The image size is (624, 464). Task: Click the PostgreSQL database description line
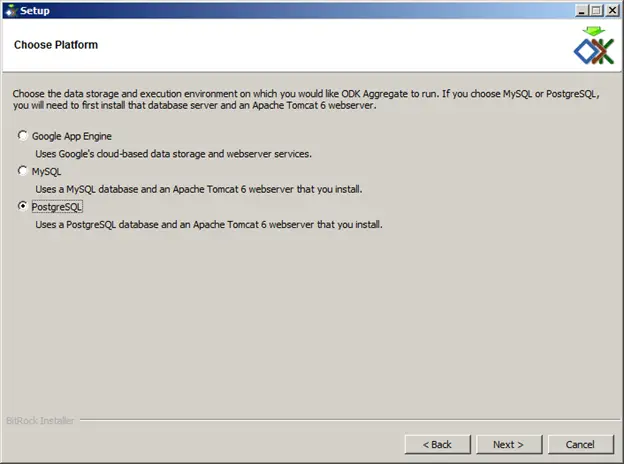pyautogui.click(x=209, y=225)
